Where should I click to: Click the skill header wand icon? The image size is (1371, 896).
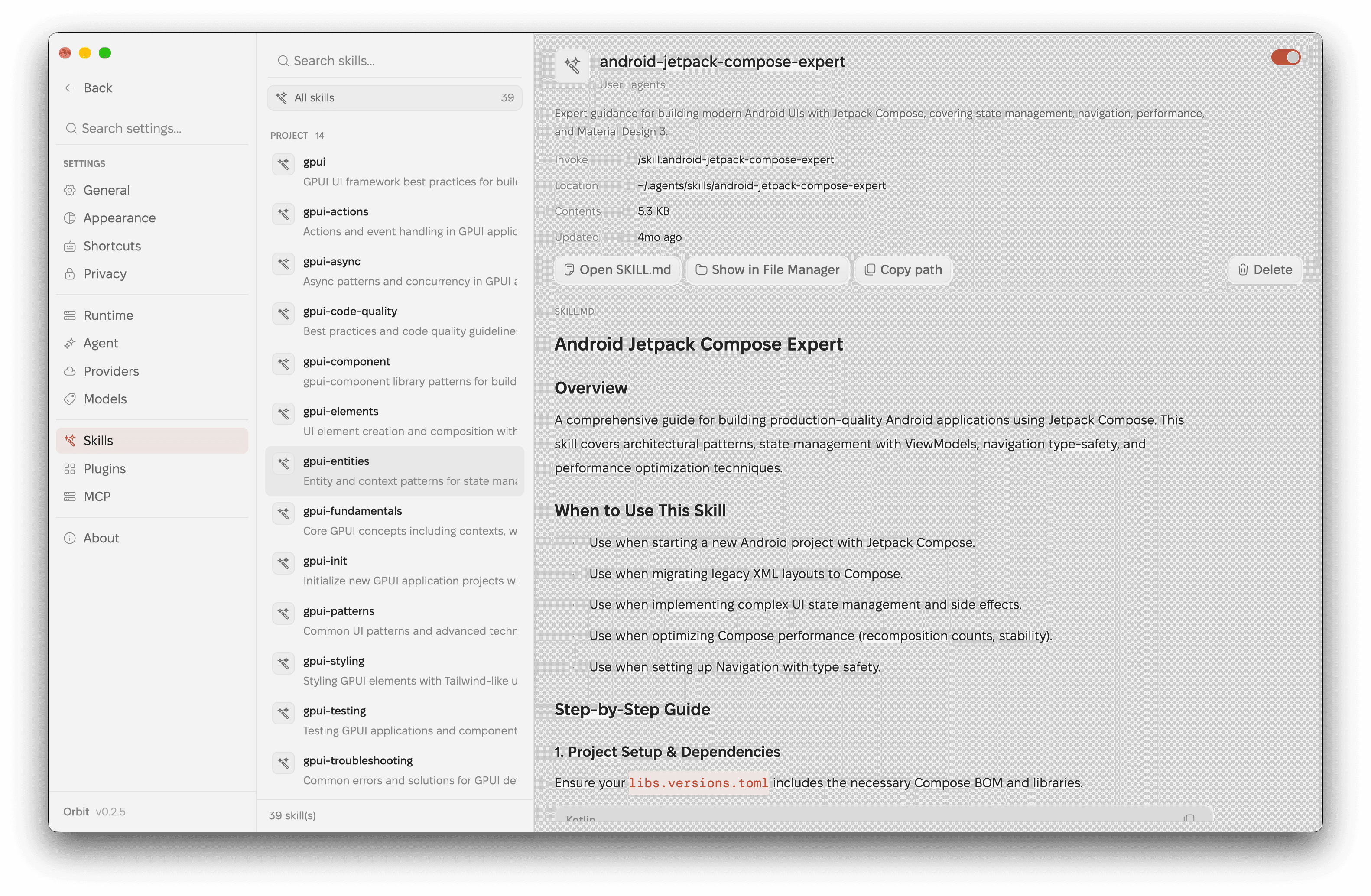(572, 66)
